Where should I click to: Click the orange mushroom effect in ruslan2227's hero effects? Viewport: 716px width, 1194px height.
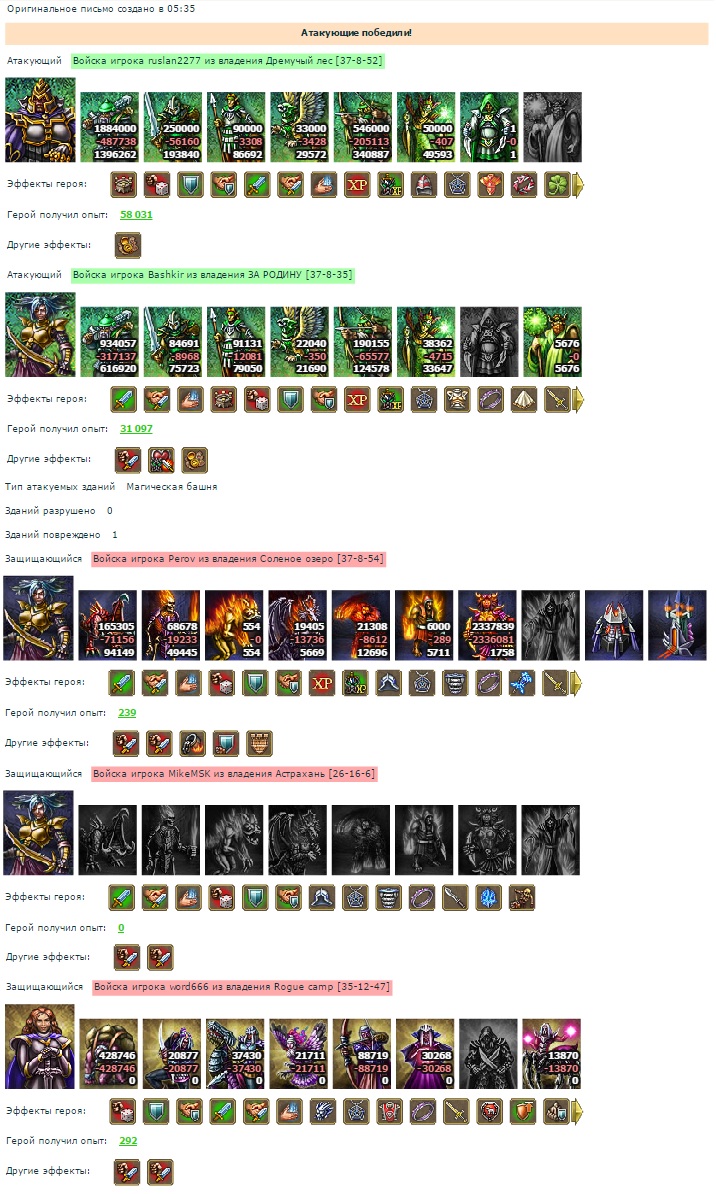pyautogui.click(x=490, y=184)
